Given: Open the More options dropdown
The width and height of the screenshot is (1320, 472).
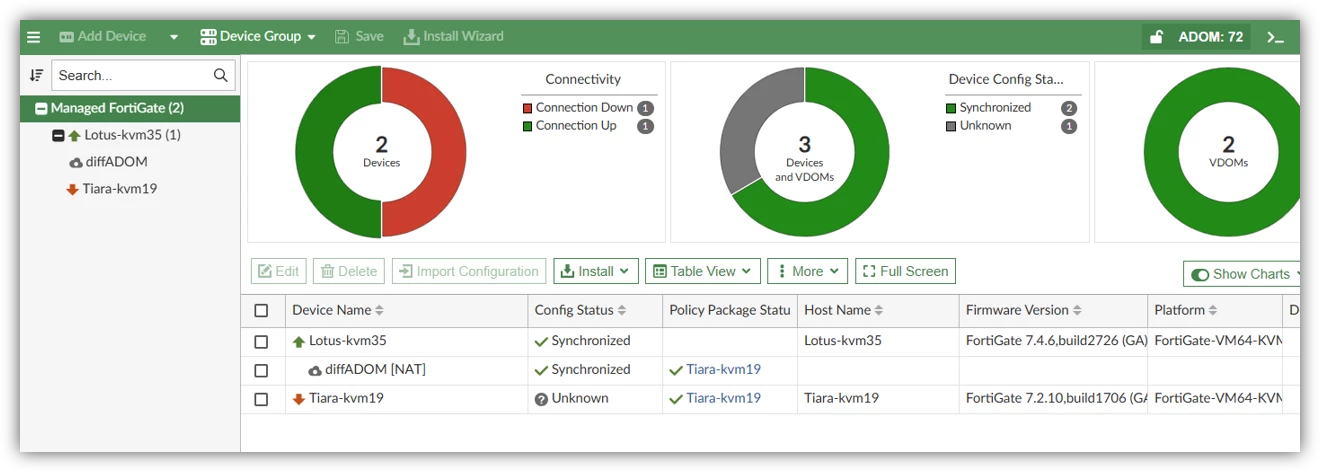Looking at the screenshot, I should [x=807, y=271].
